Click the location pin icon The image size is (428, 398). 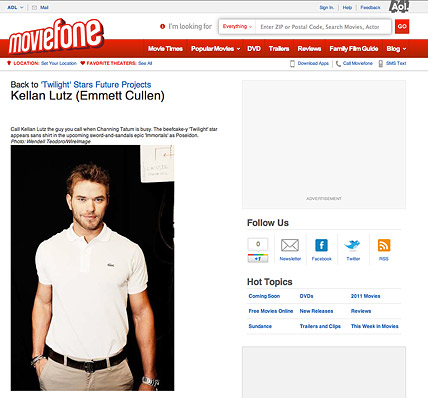coord(9,63)
